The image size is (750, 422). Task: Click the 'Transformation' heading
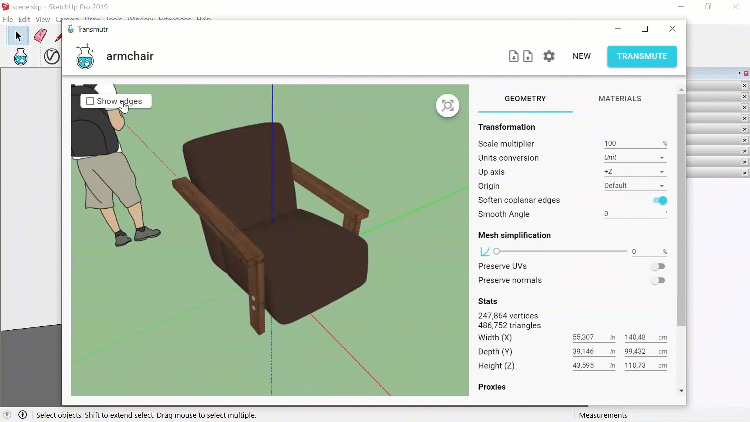(507, 127)
